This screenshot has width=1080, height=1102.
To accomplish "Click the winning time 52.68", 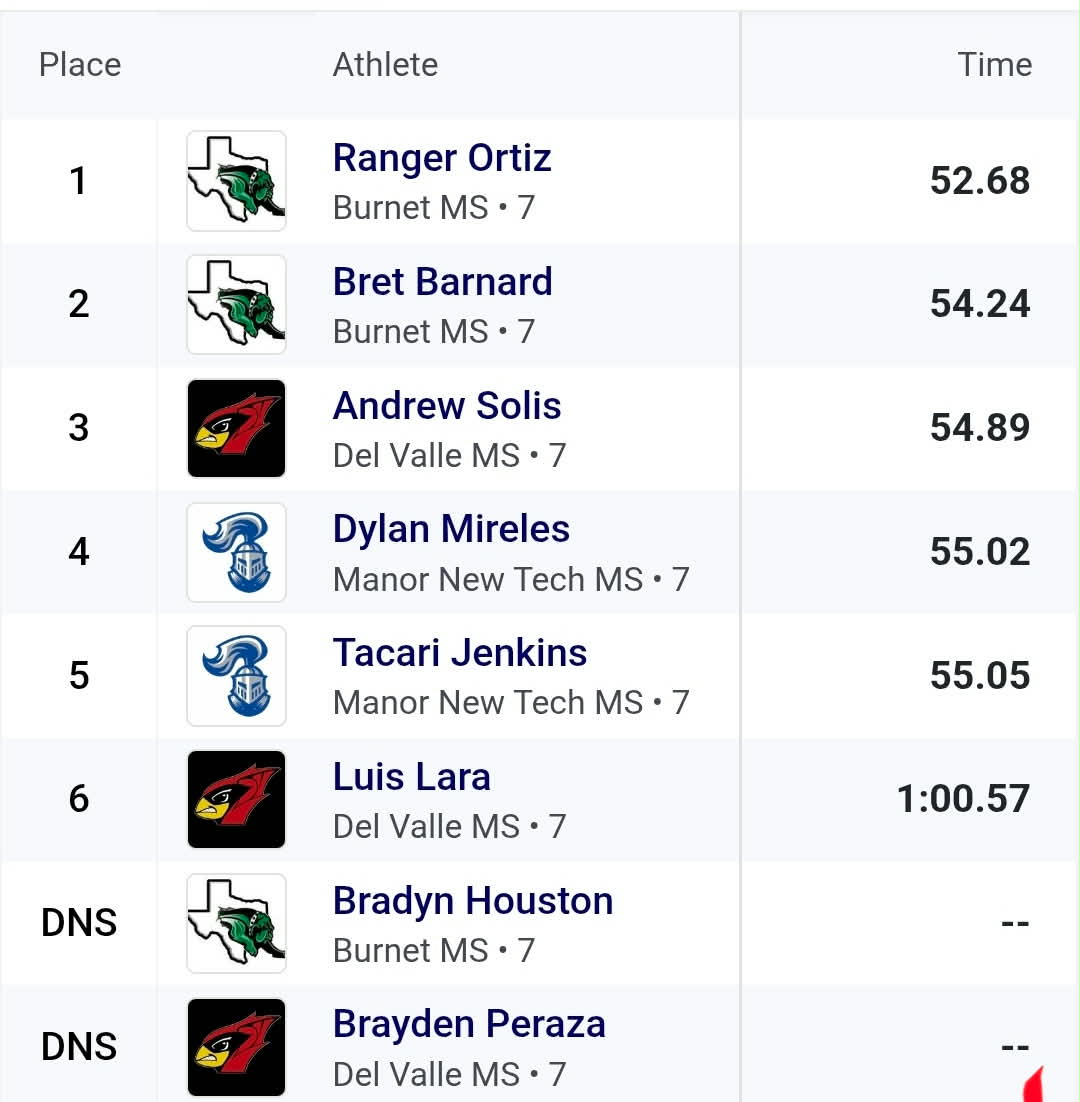I will pyautogui.click(x=979, y=181).
